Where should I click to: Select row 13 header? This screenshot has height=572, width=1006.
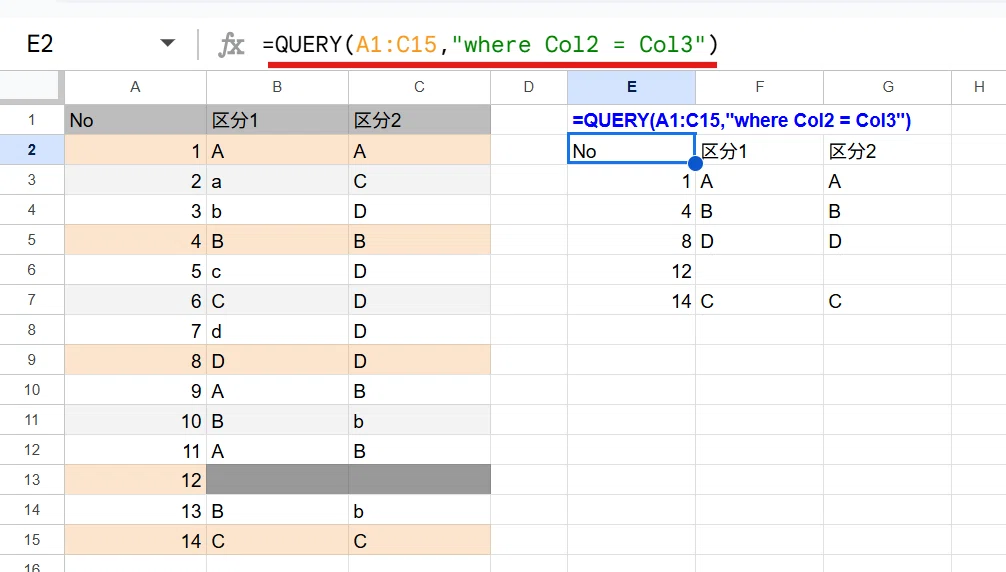[x=31, y=480]
